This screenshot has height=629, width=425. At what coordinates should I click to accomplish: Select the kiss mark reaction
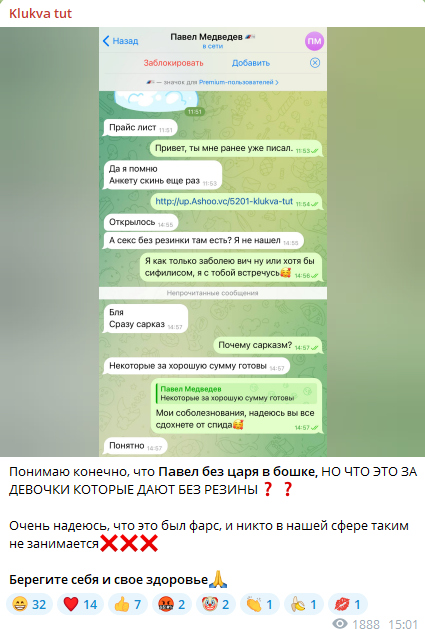(348, 604)
